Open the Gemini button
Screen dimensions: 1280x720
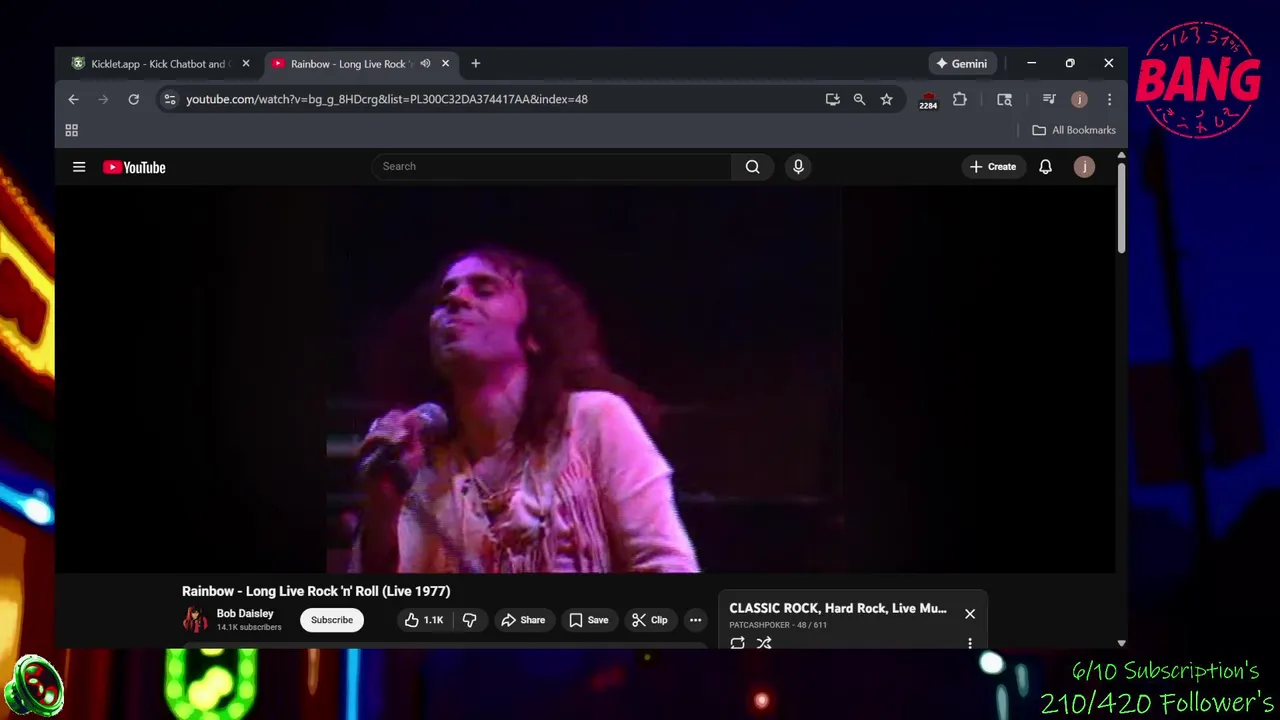coord(961,64)
